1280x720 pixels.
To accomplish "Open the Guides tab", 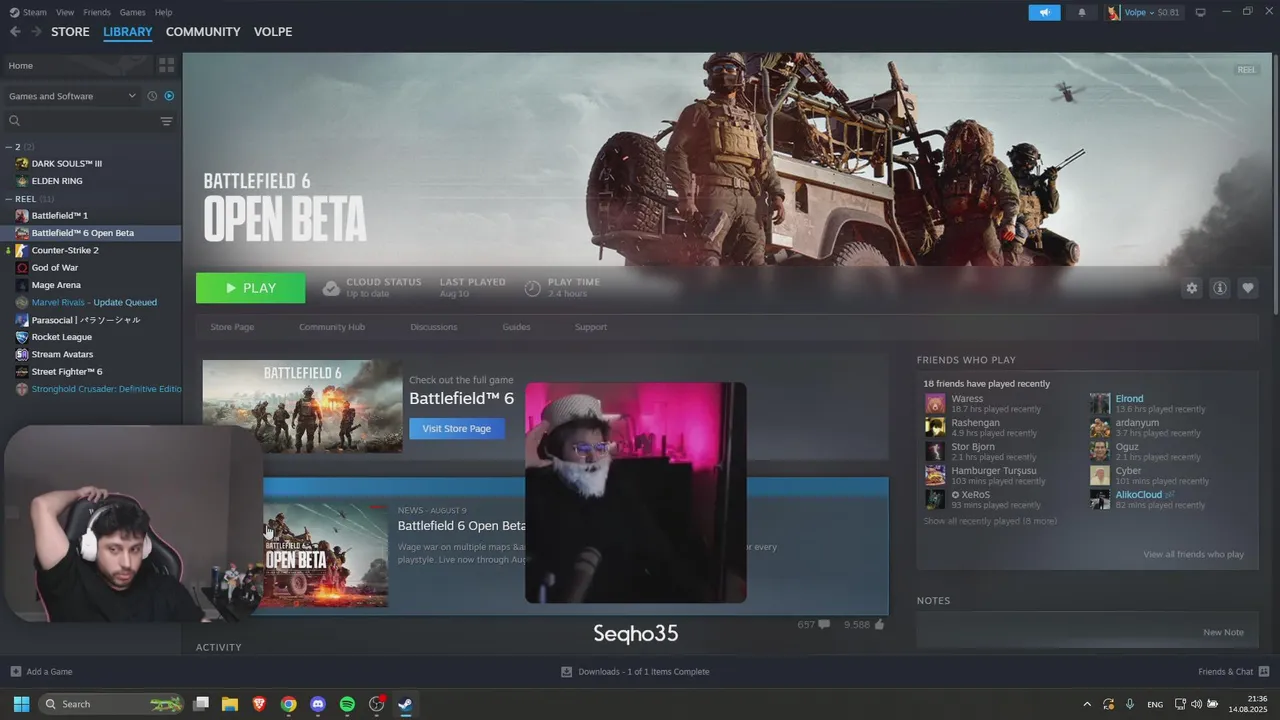I will pos(516,327).
